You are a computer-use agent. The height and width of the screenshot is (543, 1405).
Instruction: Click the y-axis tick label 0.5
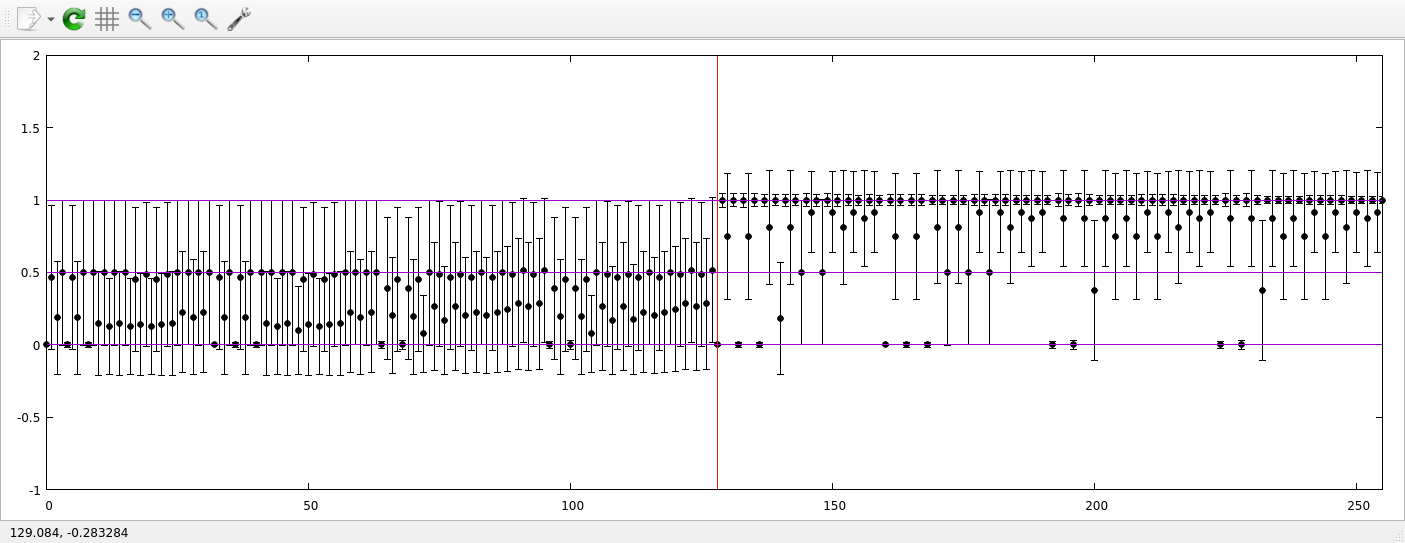[30, 273]
